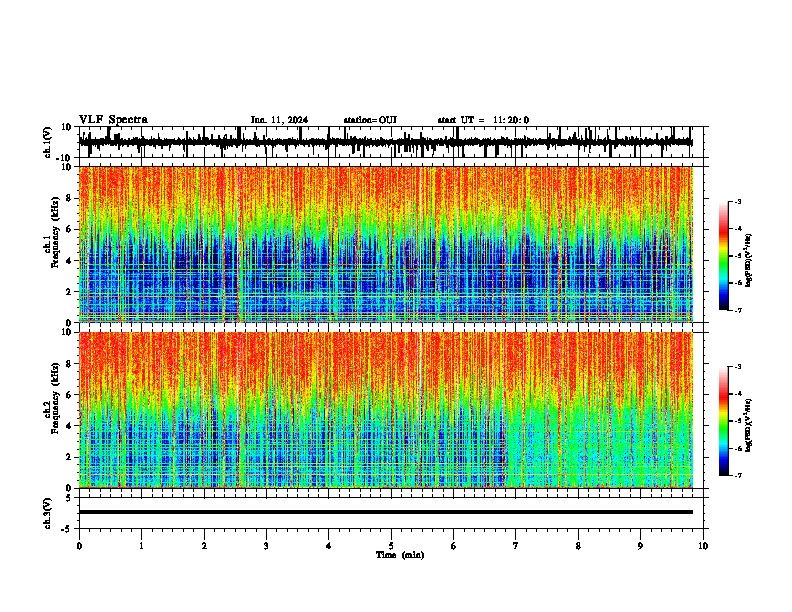Click tick label "6" on the Time axis
Screen dimensions: 792x612
pos(454,546)
